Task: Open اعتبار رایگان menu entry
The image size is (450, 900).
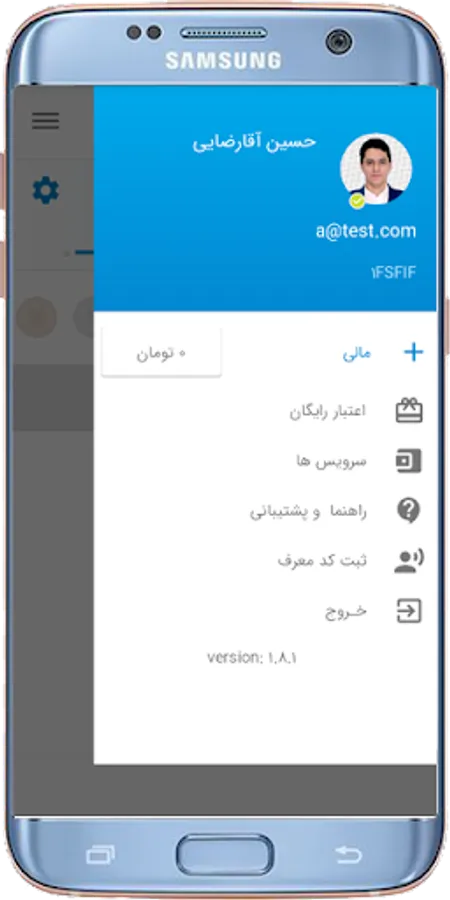Action: (x=328, y=412)
